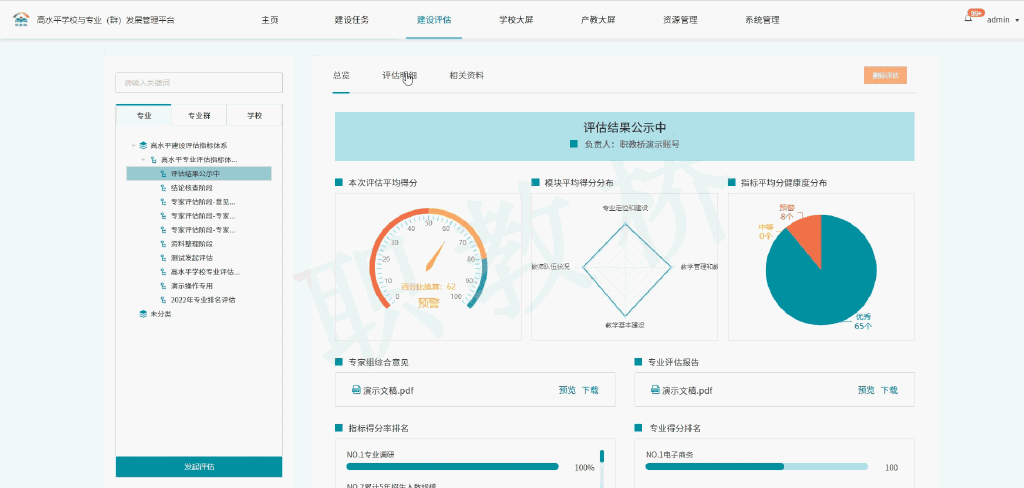This screenshot has height=488, width=1024.
Task: Click the node icon beside 高水平专业评估指标体...
Action: (153, 159)
